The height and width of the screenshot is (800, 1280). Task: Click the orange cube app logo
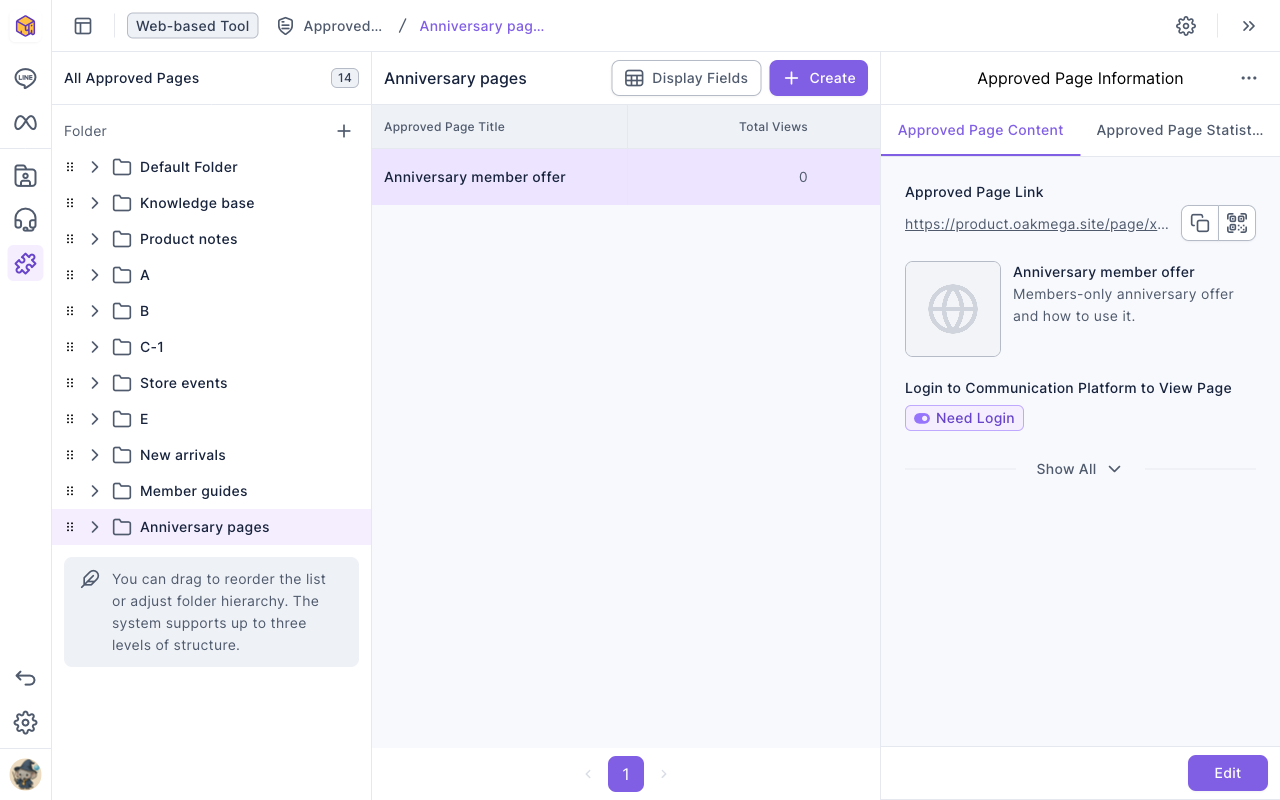click(25, 26)
